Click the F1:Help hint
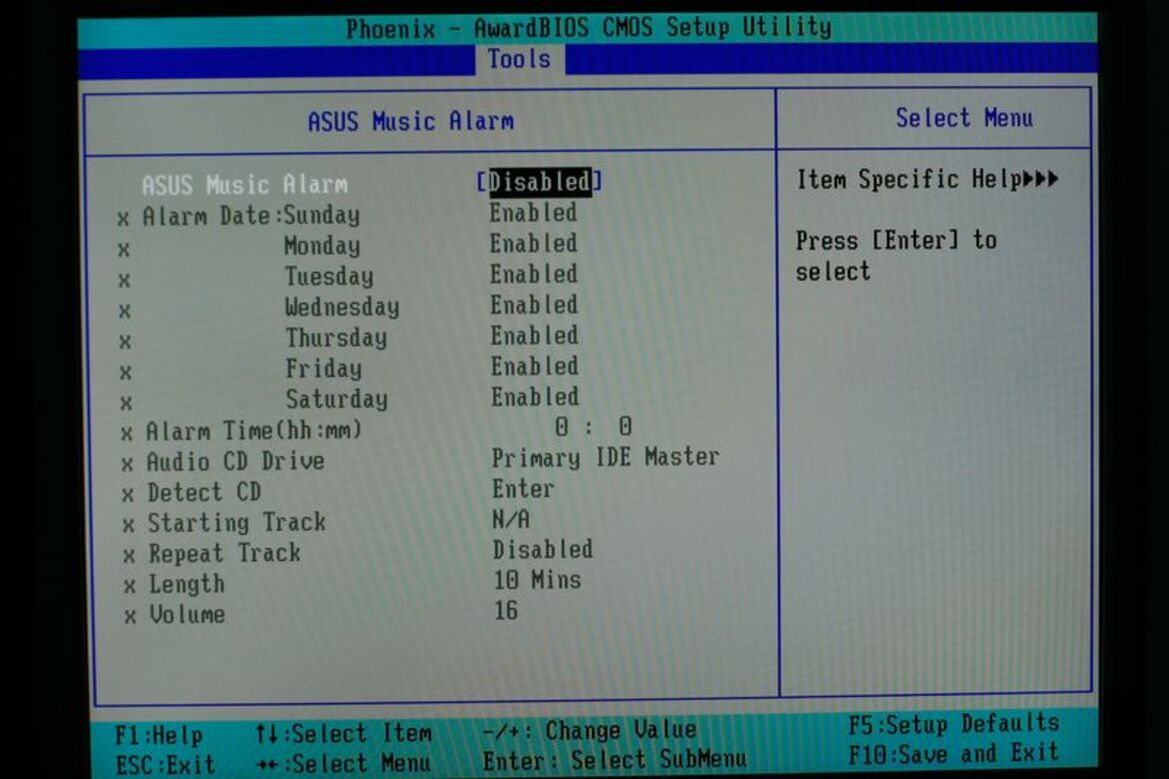The image size is (1169, 779). click(159, 736)
